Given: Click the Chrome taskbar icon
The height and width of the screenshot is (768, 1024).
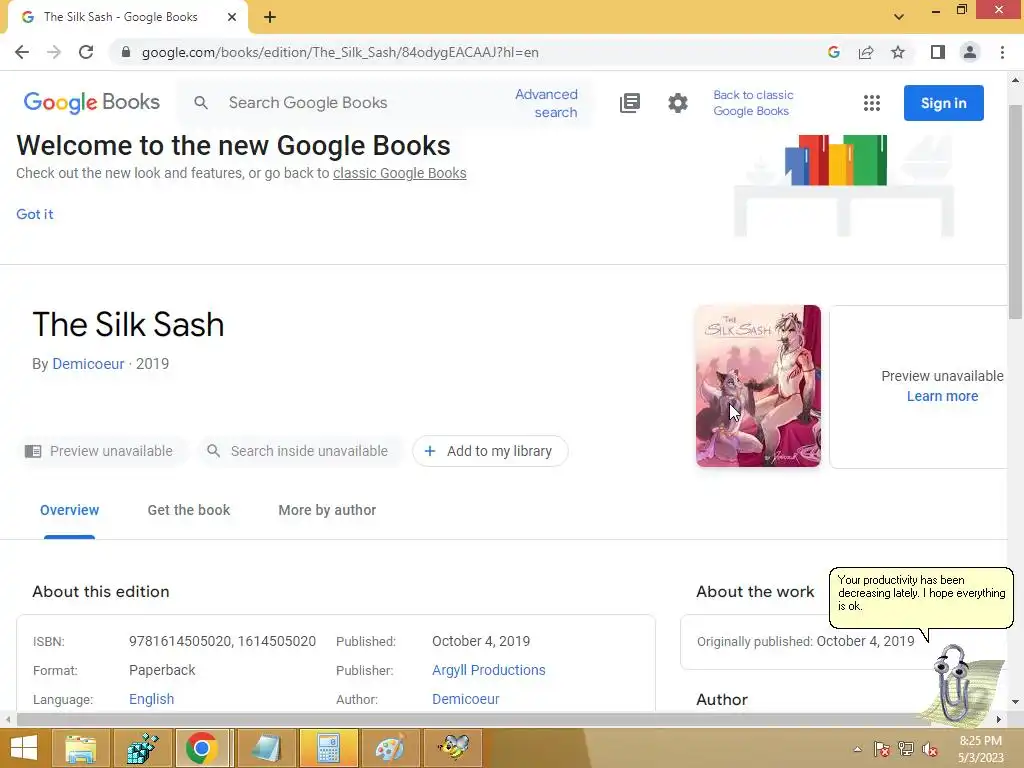Looking at the screenshot, I should coord(202,748).
